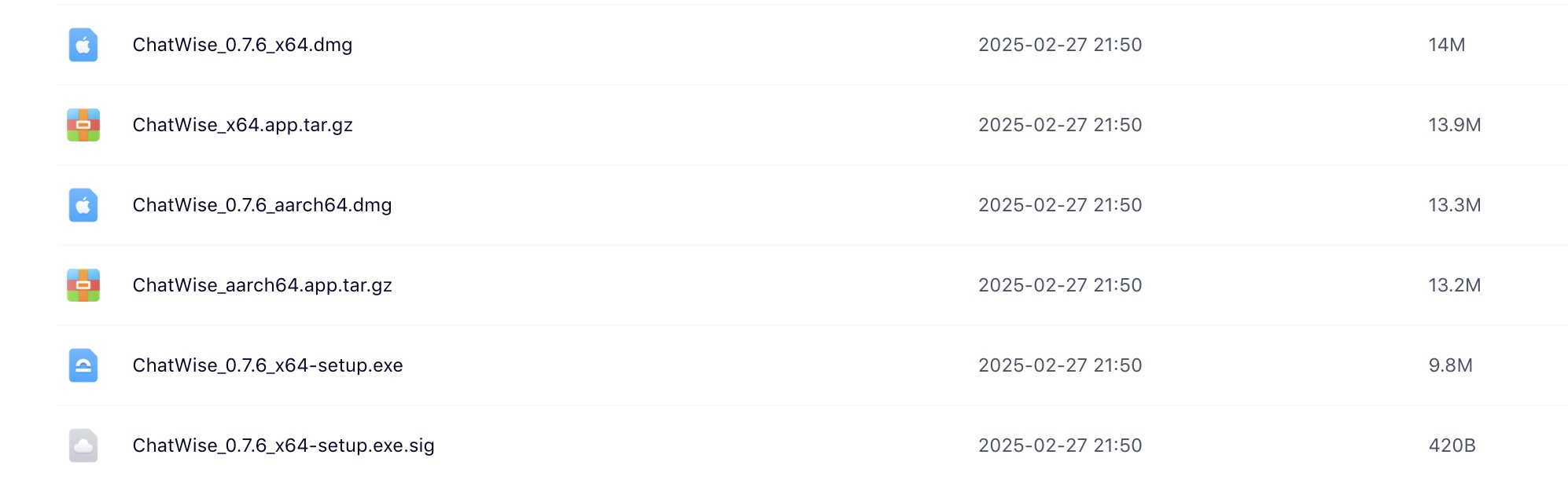
Task: Click the installer icon for ChatWise_0.7.6_x64-setup.exe
Action: (83, 365)
